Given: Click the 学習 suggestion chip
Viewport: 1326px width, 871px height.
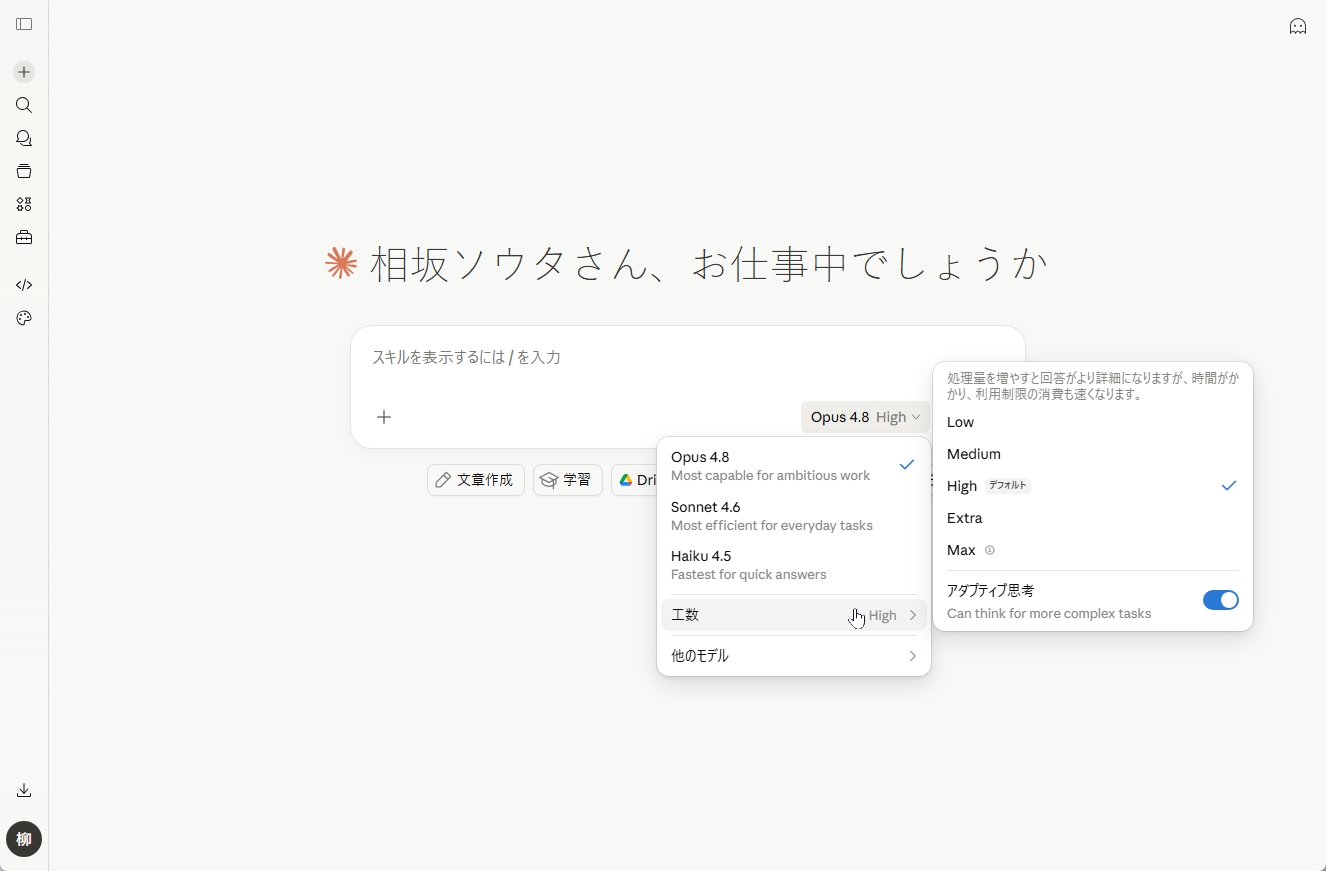Looking at the screenshot, I should 568,480.
